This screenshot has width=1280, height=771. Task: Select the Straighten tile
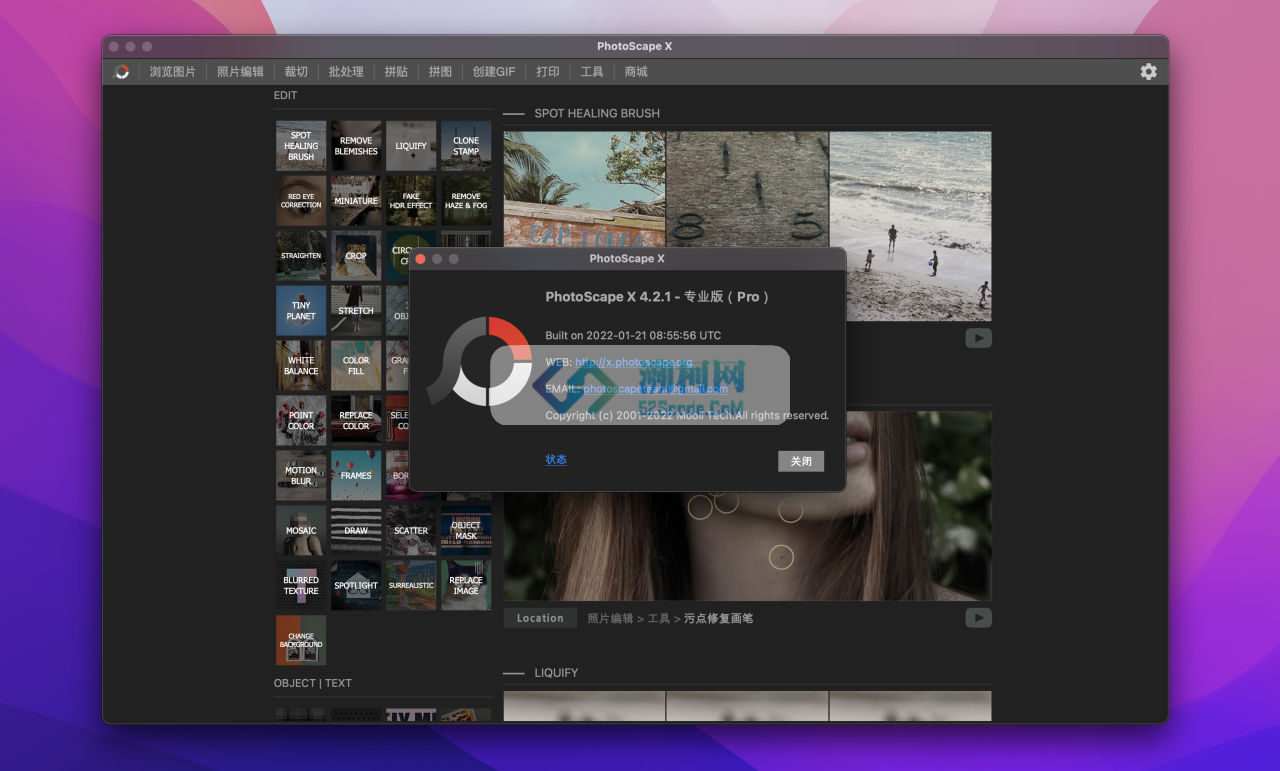click(301, 256)
